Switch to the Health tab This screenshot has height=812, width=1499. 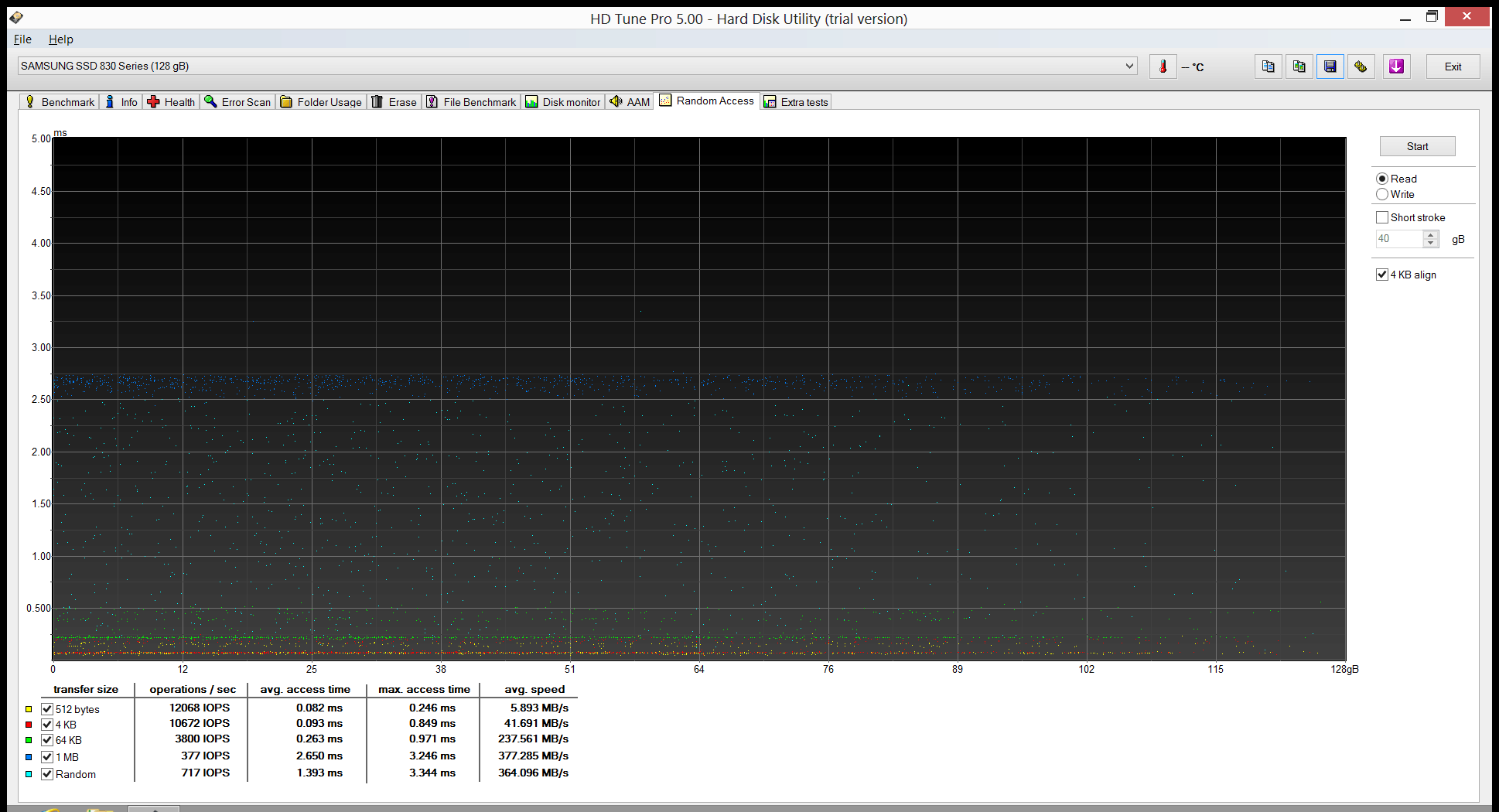[171, 102]
